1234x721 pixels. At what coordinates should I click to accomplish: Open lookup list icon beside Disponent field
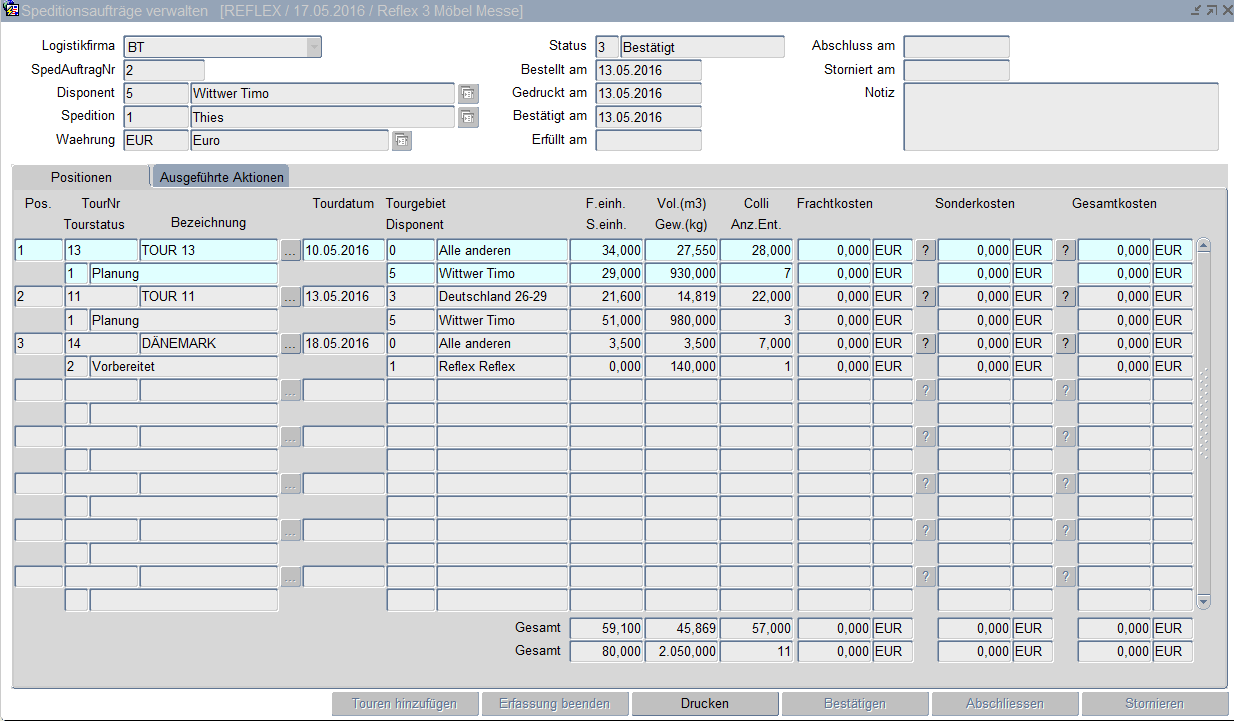point(468,93)
